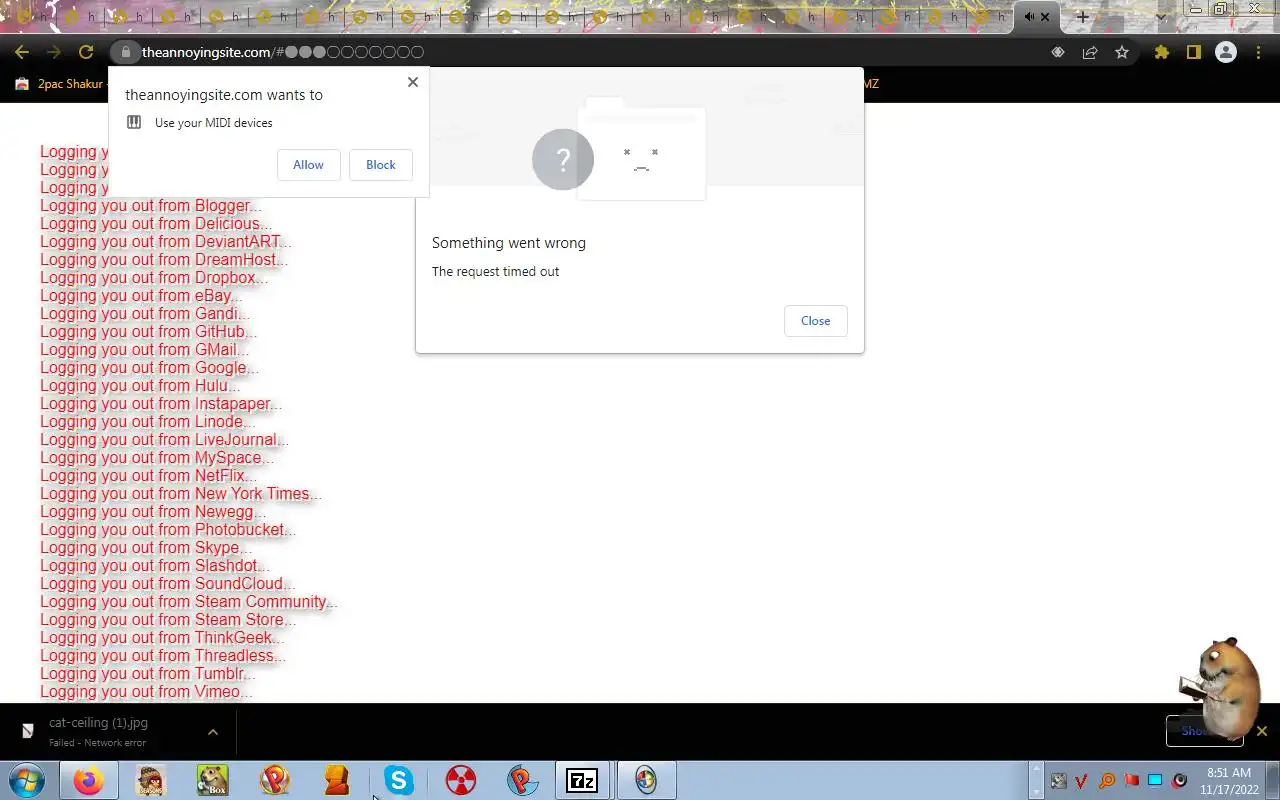1280x800 pixels.
Task: Click 'Logging you out from NetFlix' line
Action: click(148, 476)
